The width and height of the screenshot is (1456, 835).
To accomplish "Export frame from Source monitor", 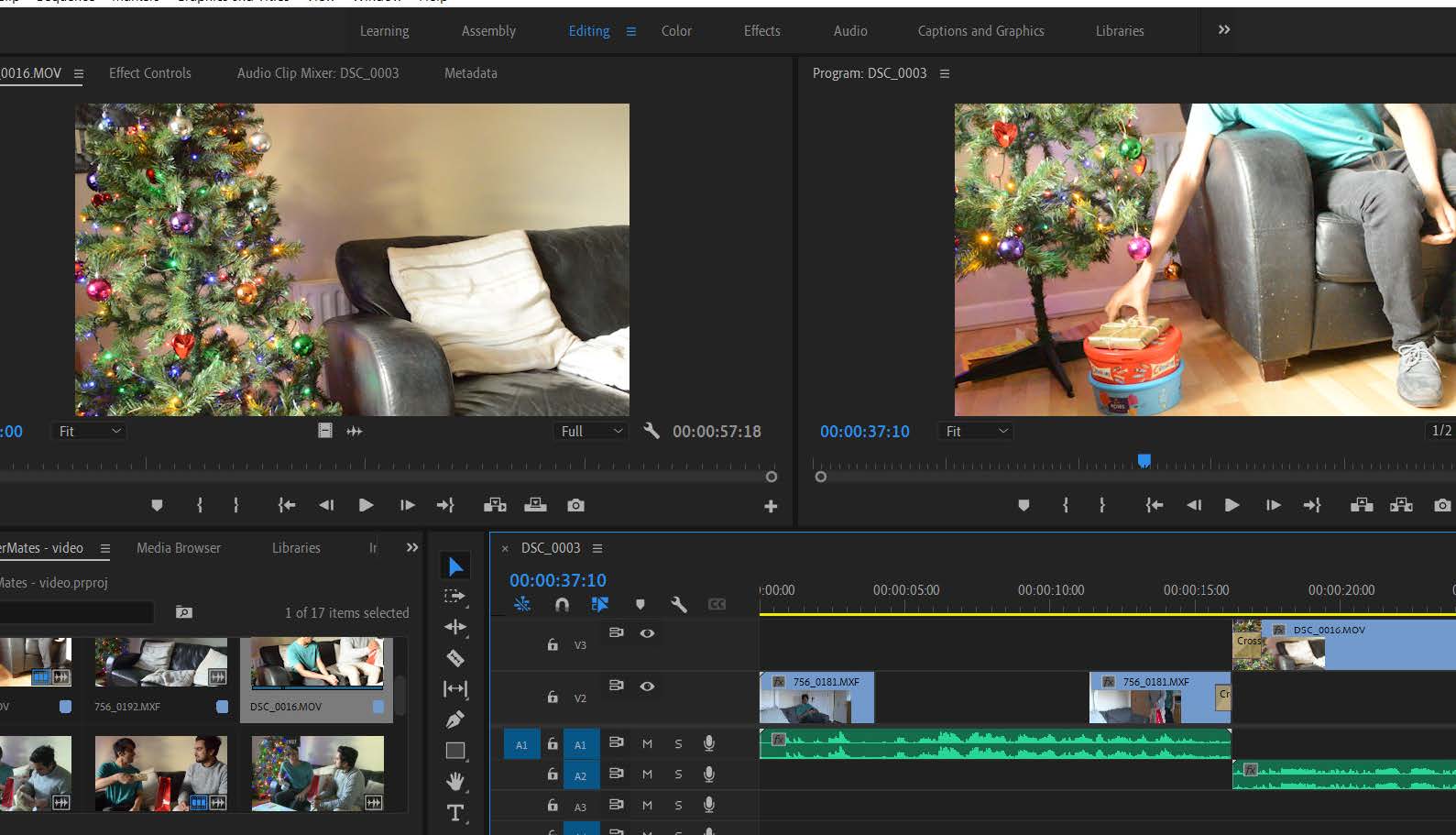I will click(x=575, y=505).
